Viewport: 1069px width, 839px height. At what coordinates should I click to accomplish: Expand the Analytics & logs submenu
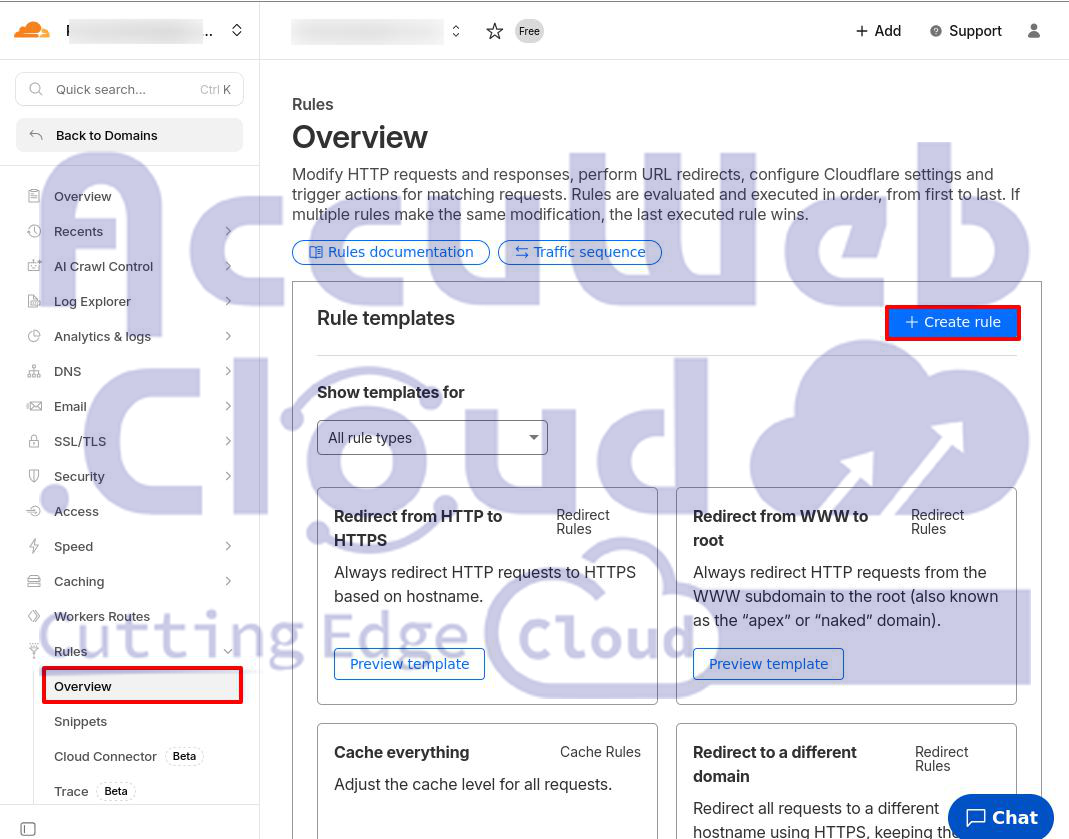228,336
